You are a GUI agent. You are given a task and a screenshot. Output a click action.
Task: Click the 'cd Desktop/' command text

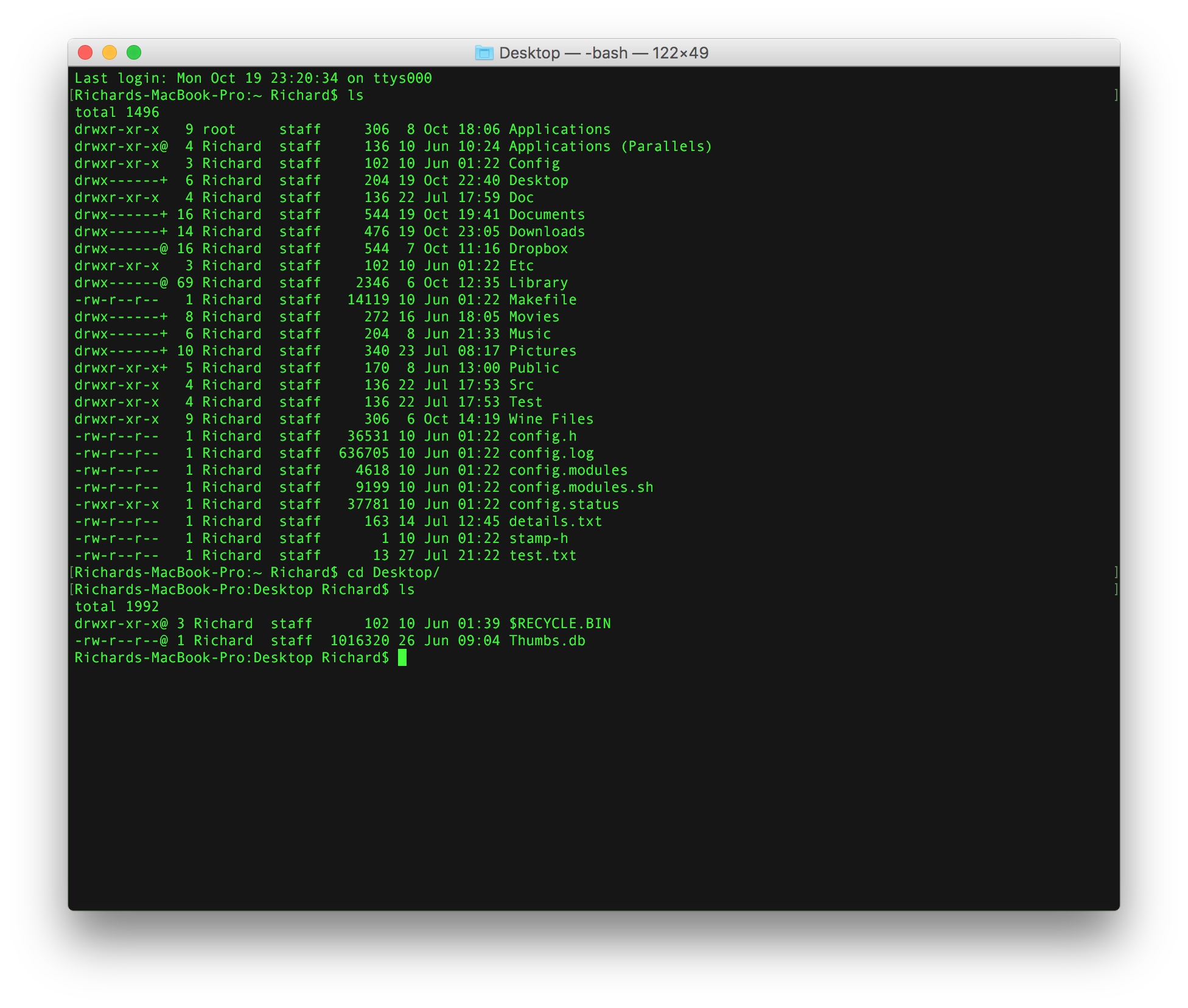click(393, 572)
